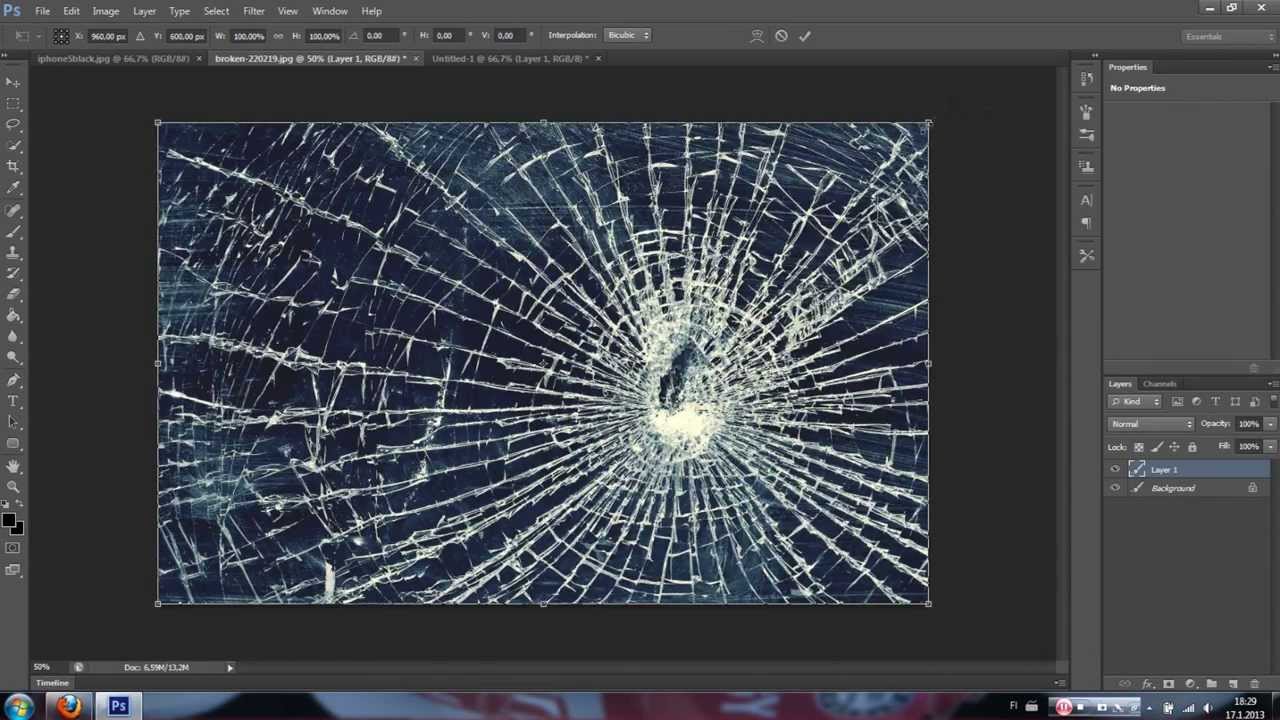Add a layer mask
Viewport: 1280px width, 720px height.
click(1168, 684)
